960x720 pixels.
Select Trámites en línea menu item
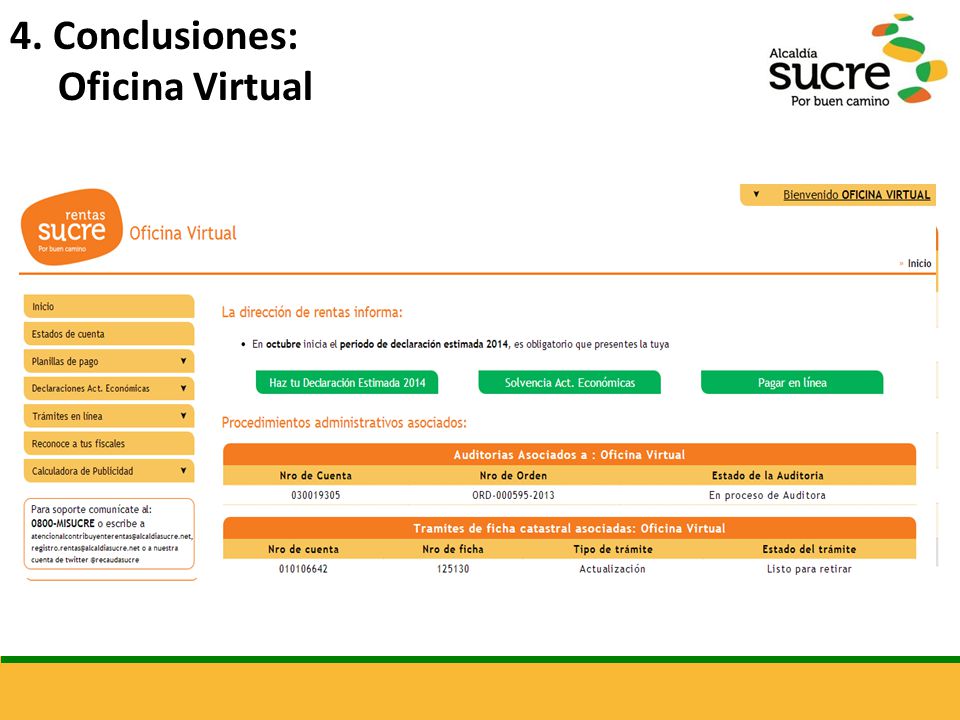[x=109, y=416]
